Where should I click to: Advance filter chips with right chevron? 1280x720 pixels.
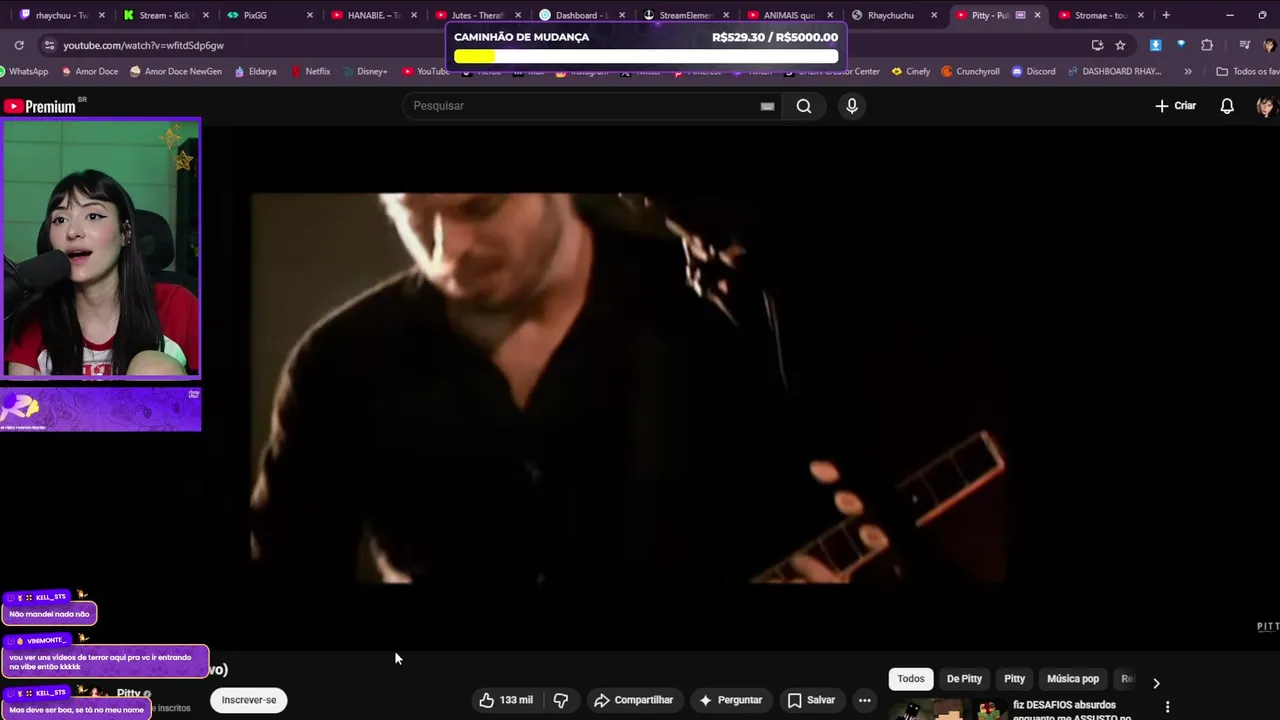[1156, 683]
